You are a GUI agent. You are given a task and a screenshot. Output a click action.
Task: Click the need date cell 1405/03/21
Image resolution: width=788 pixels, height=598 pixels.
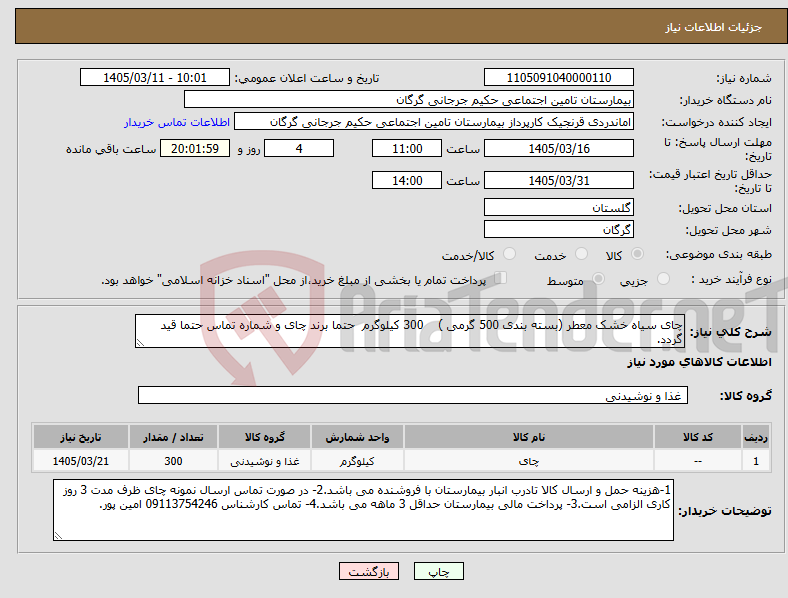[80, 461]
